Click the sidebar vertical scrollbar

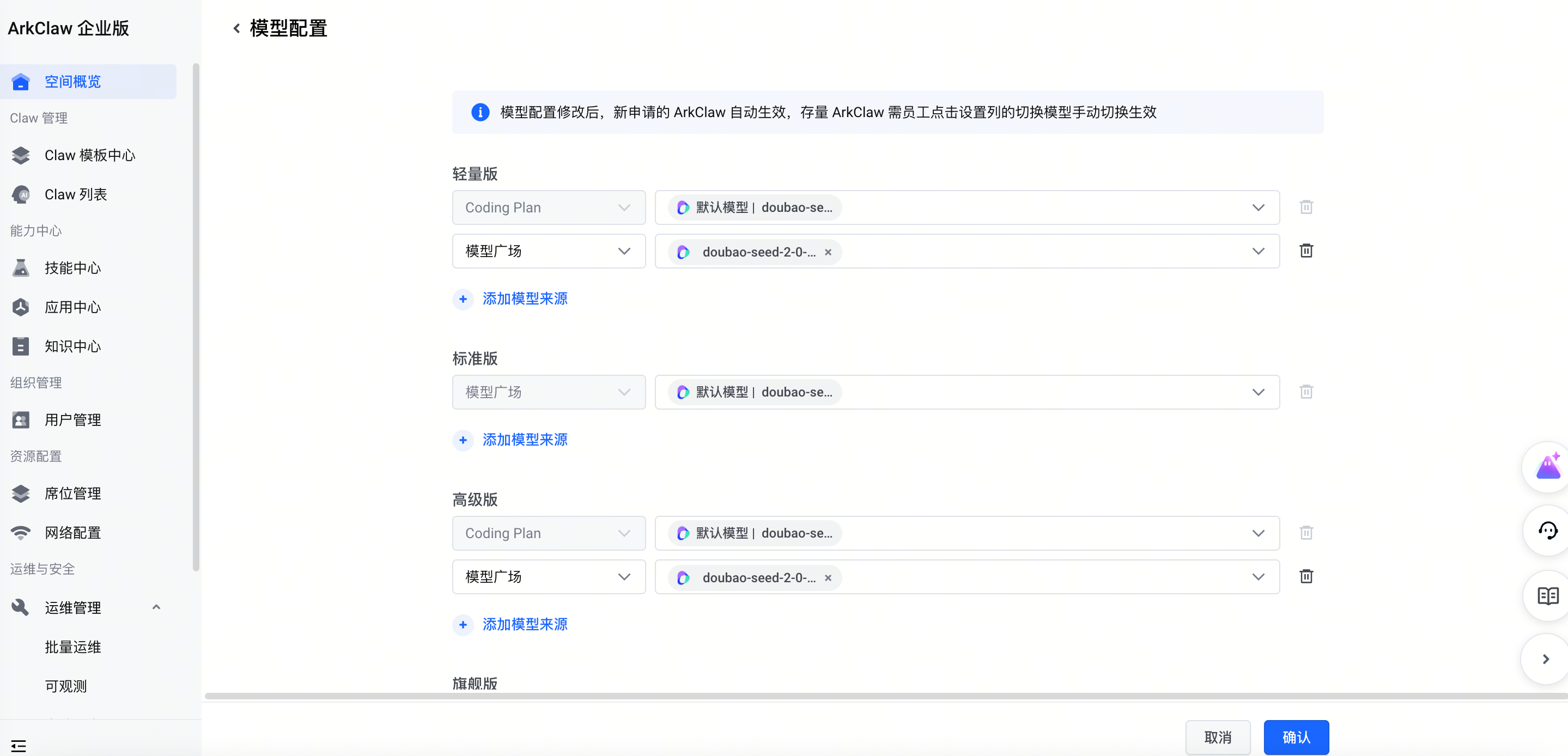pyautogui.click(x=196, y=316)
